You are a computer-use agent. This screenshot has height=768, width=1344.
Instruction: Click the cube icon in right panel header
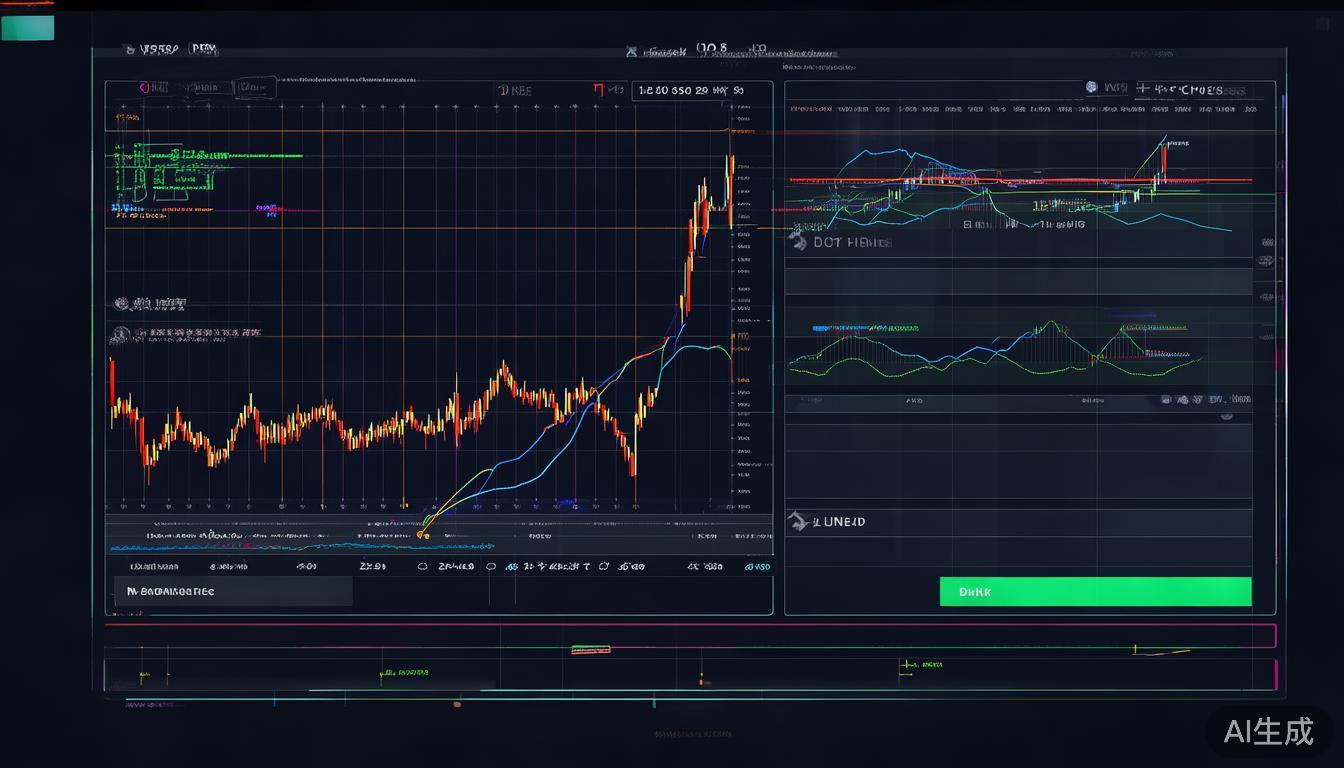click(1092, 88)
